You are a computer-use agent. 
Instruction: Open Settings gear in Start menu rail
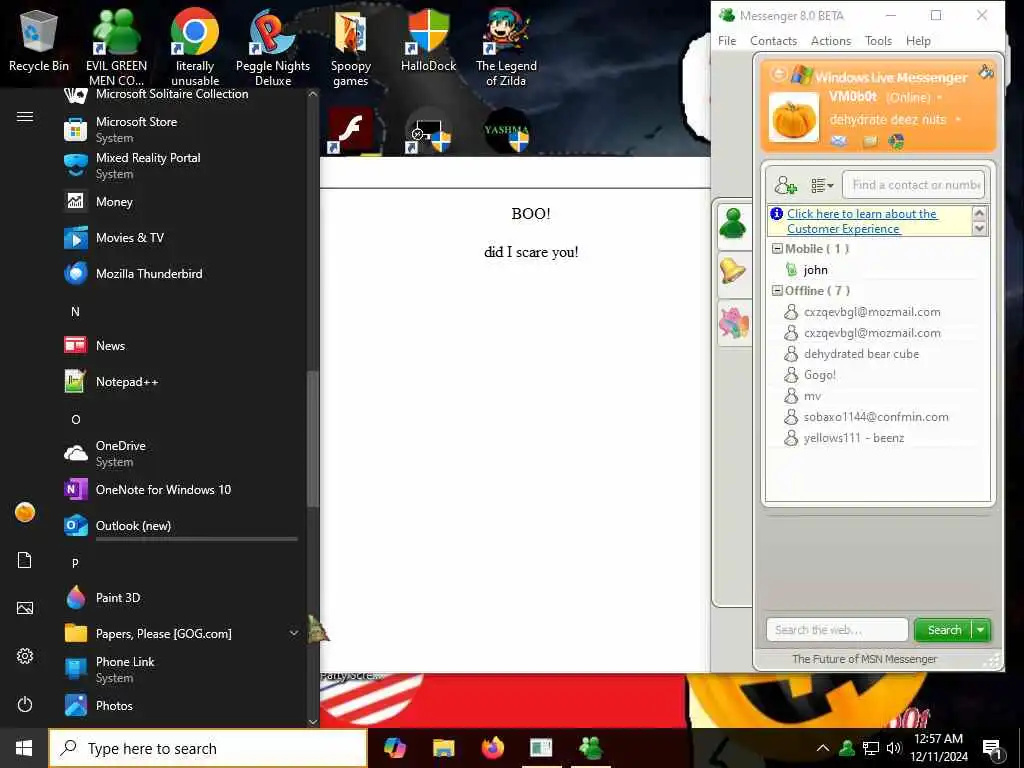pyautogui.click(x=25, y=656)
